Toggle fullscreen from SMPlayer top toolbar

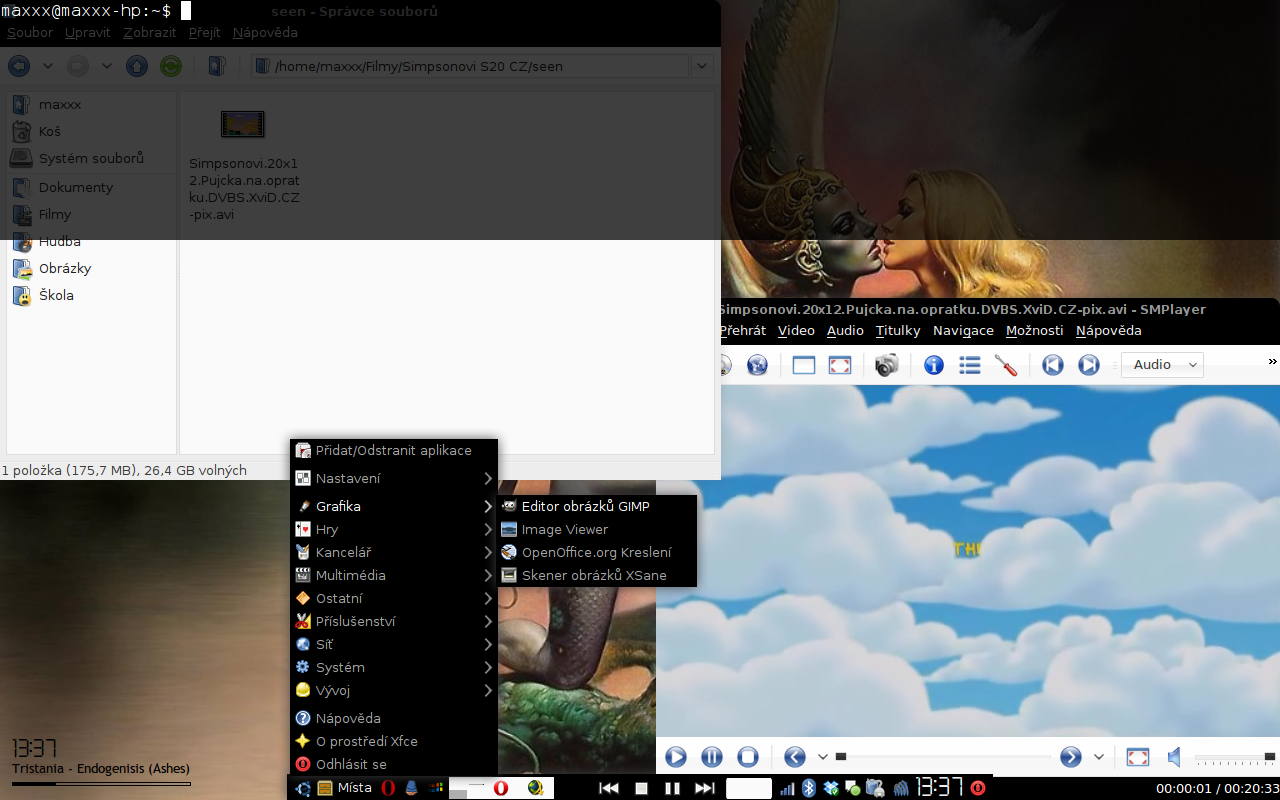[840, 365]
